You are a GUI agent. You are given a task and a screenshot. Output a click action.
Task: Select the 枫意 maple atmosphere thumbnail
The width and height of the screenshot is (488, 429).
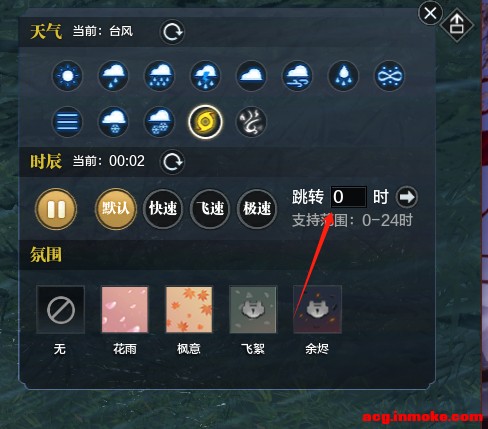click(x=189, y=310)
